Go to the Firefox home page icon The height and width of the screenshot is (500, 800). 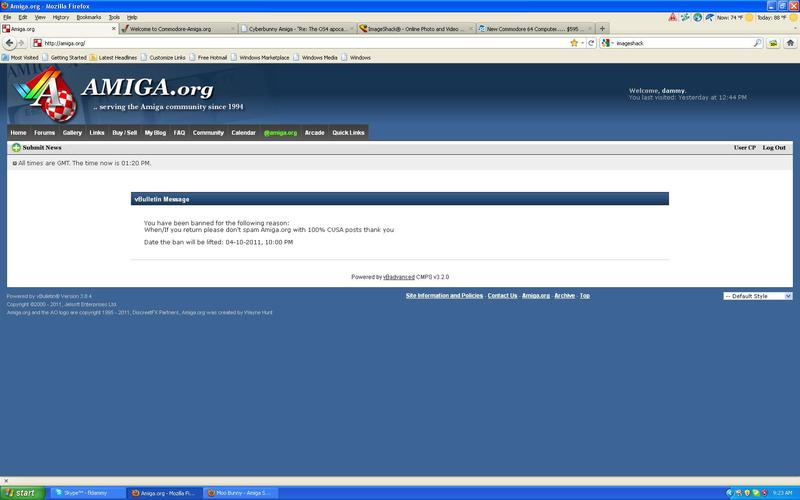[790, 43]
